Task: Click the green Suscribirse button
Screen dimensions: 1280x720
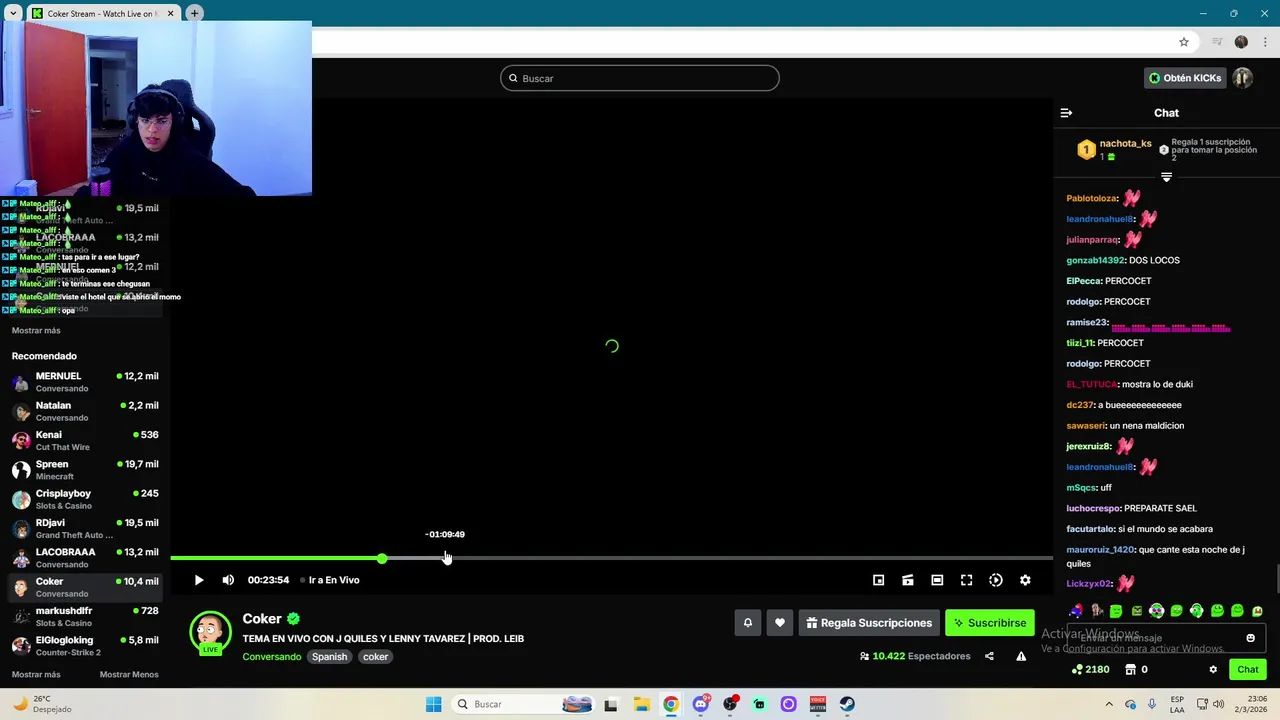Action: [990, 623]
